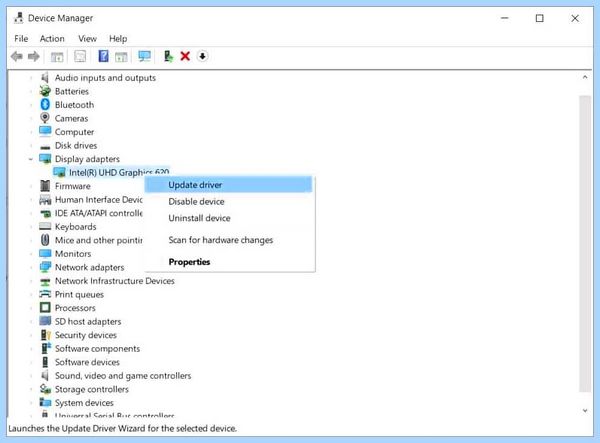Select the Intel(R) UHD Graphics 620 entry
Viewport: 600px width, 443px height.
[119, 173]
